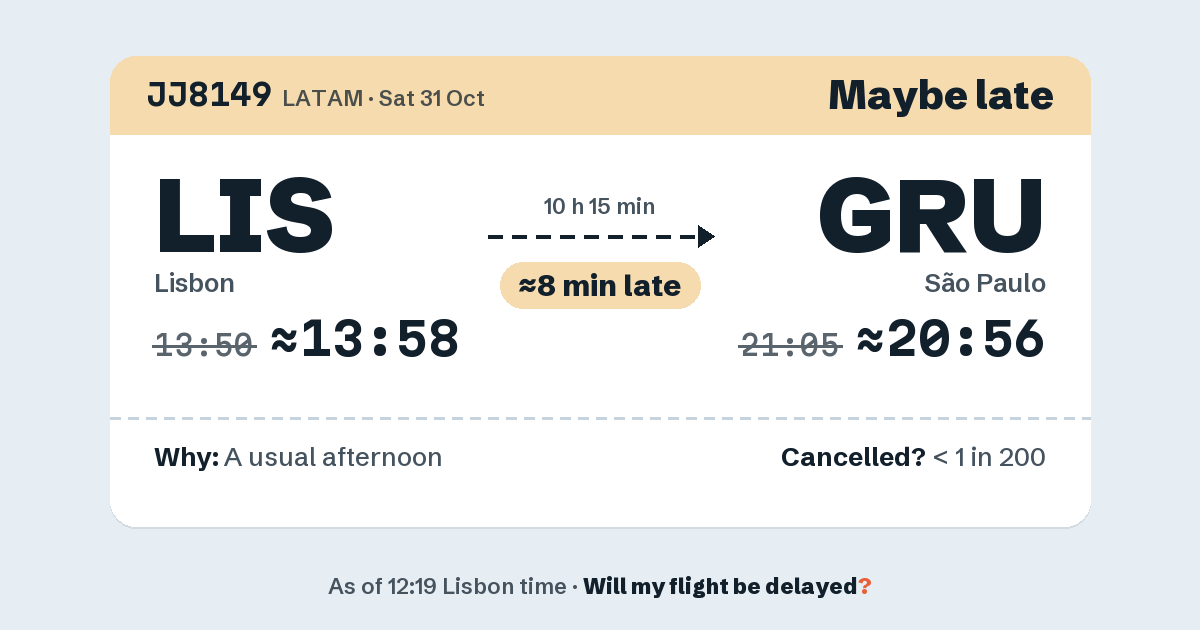This screenshot has width=1200, height=630.
Task: Click the estimated ≈13:58 departure time
Action: click(365, 340)
